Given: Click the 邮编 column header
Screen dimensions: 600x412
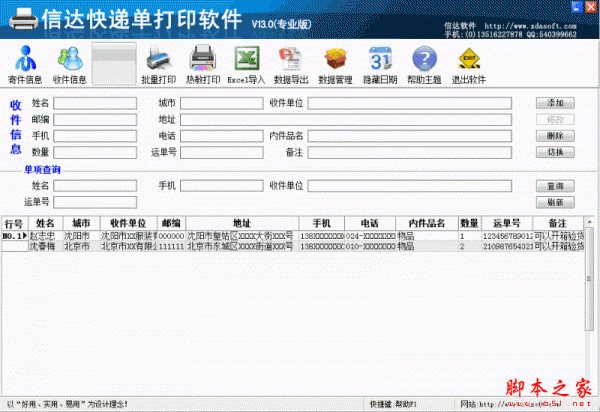Looking at the screenshot, I should 171,223.
